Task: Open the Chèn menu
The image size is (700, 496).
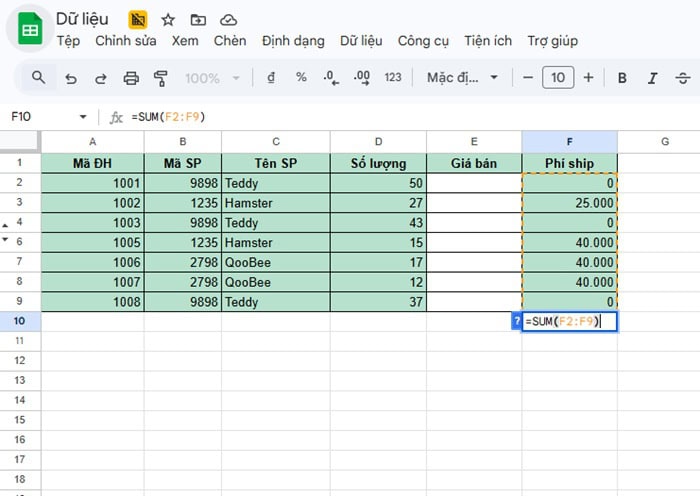Action: click(229, 41)
